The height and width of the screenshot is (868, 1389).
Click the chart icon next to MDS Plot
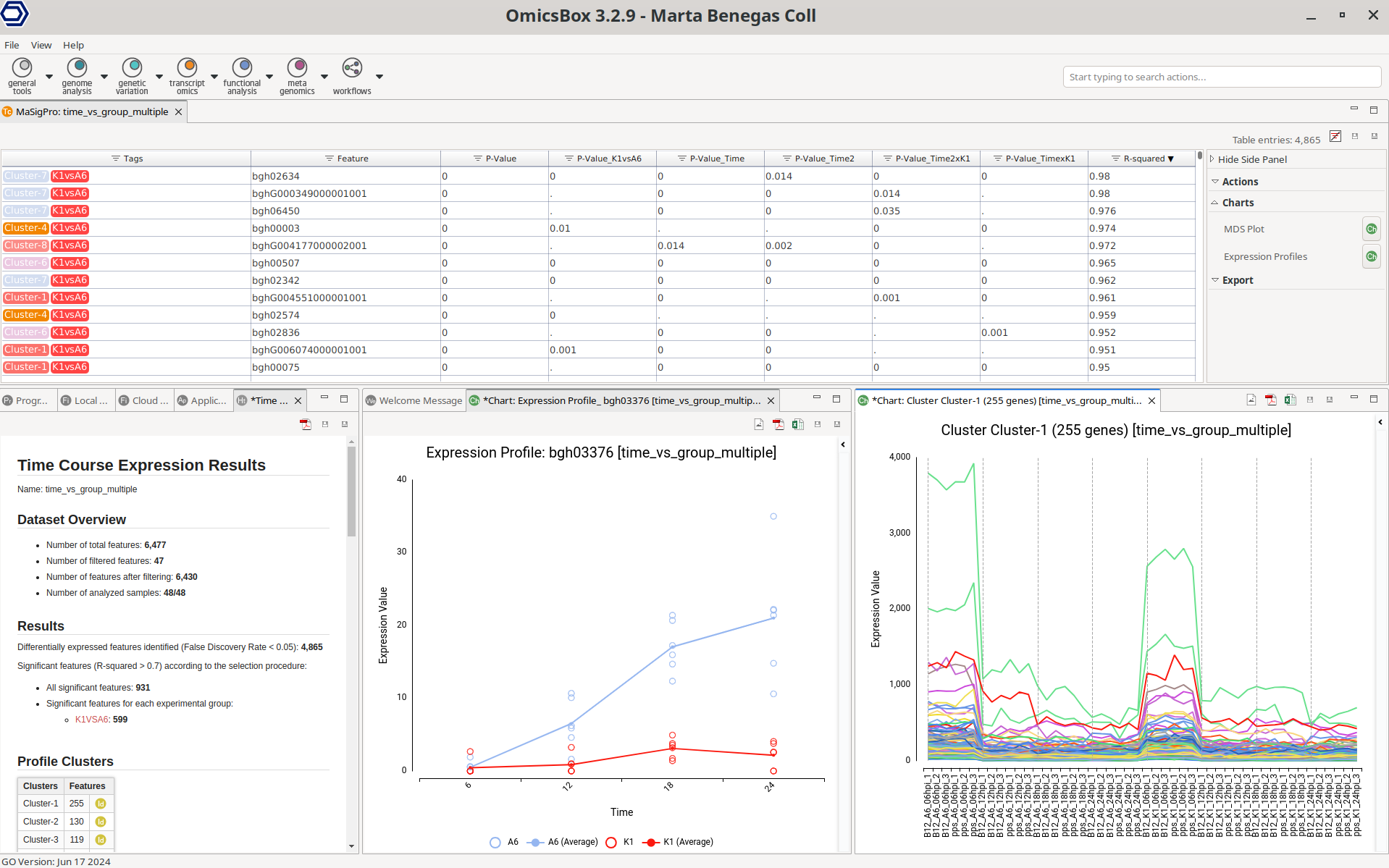[x=1371, y=229]
